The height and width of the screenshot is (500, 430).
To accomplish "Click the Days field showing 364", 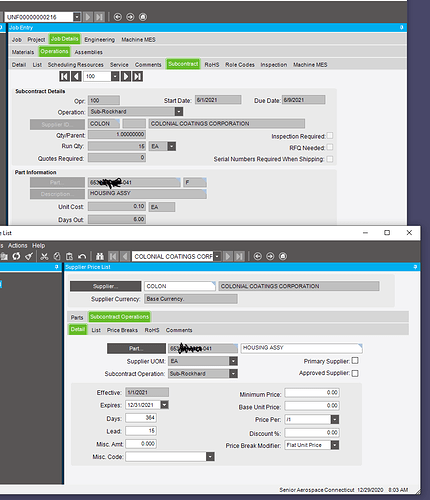I will pyautogui.click(x=141, y=418).
